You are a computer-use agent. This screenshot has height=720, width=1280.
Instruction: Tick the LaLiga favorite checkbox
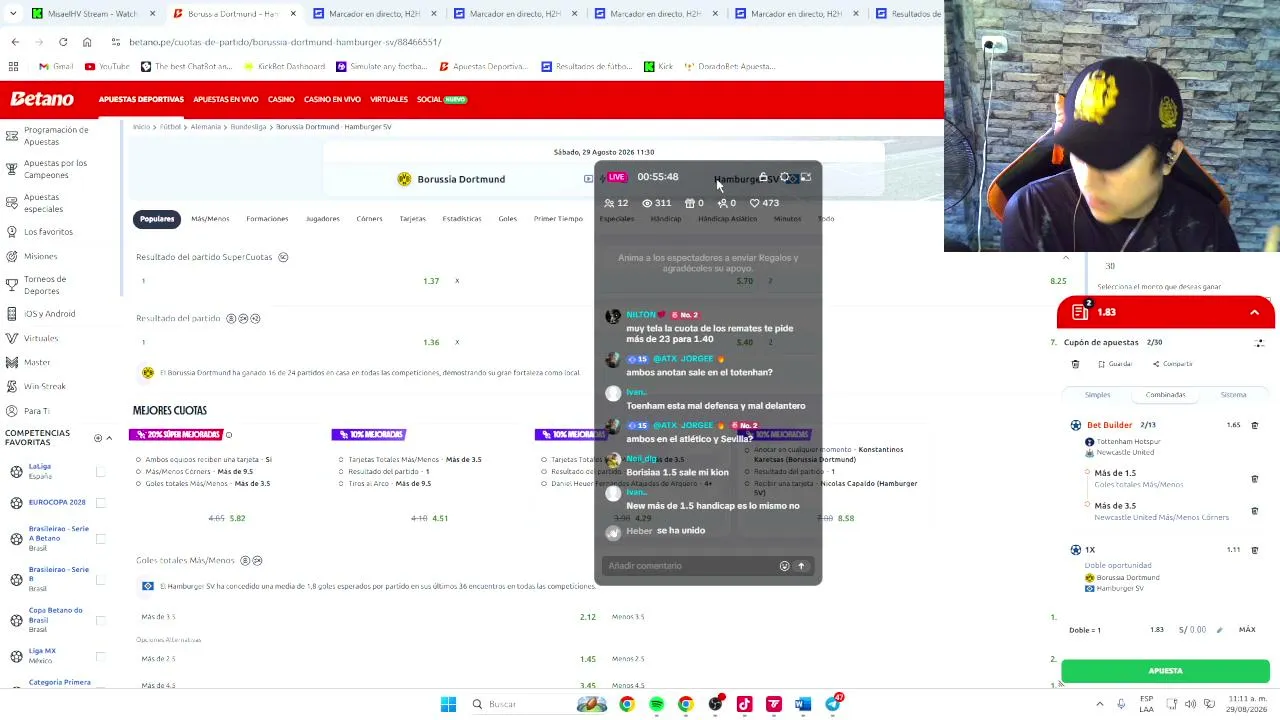coord(100,471)
